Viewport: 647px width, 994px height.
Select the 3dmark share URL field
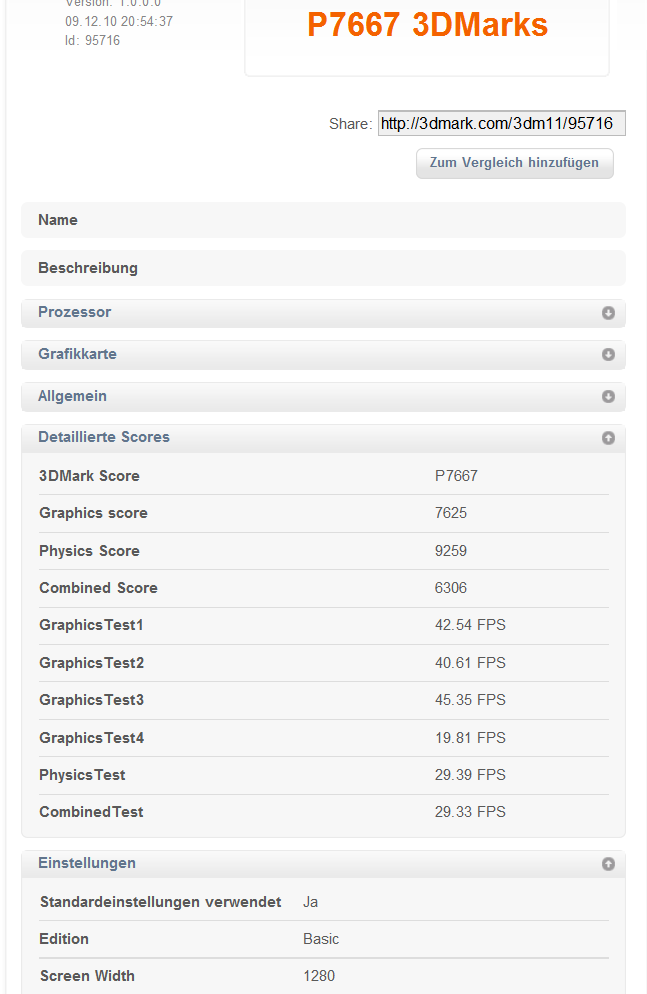point(501,123)
